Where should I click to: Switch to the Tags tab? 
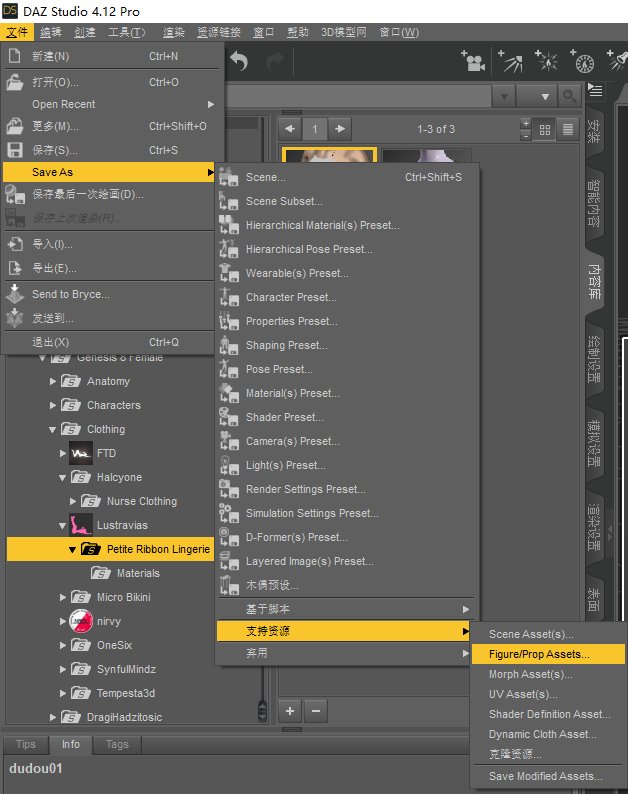click(x=117, y=744)
